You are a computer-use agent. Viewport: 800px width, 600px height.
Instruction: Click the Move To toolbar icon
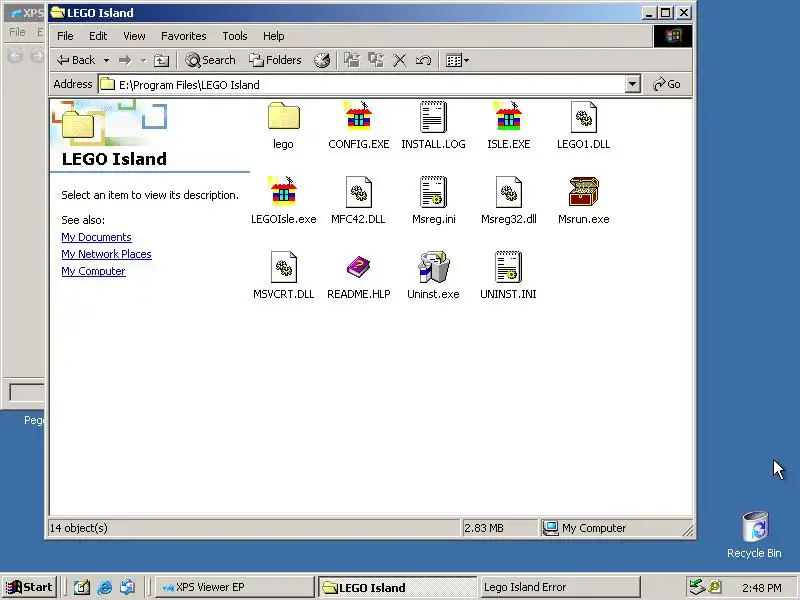(352, 60)
